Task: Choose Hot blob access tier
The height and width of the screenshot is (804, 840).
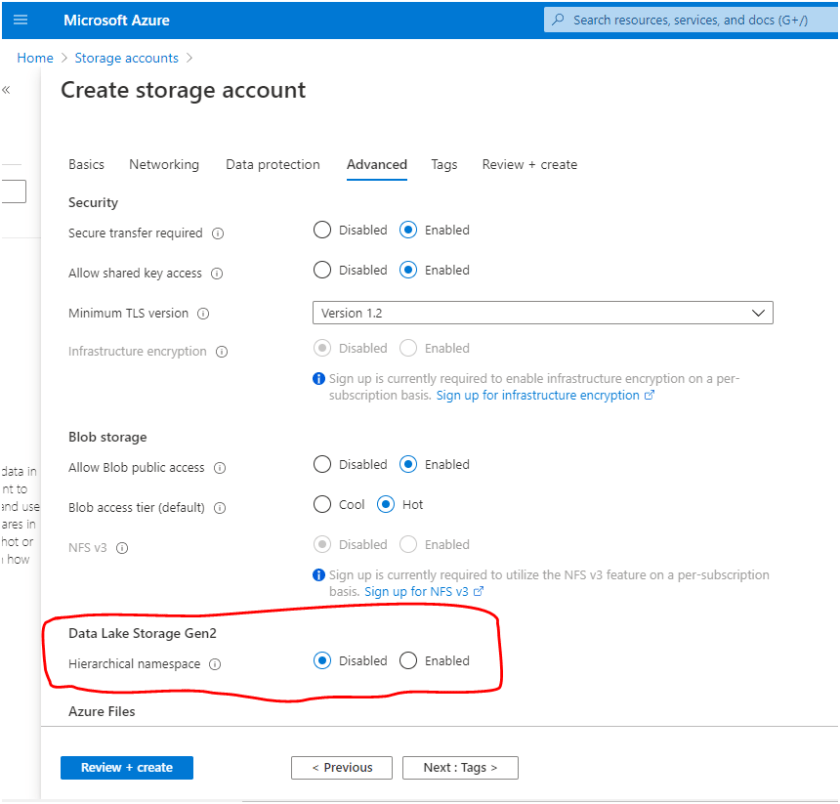Action: coord(386,505)
